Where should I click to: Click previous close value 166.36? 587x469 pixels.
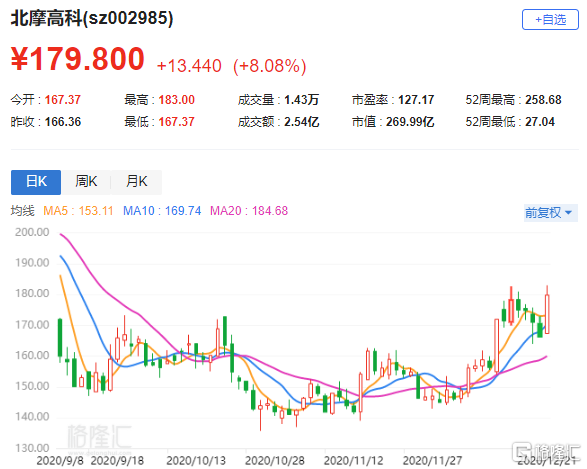[x=63, y=122]
